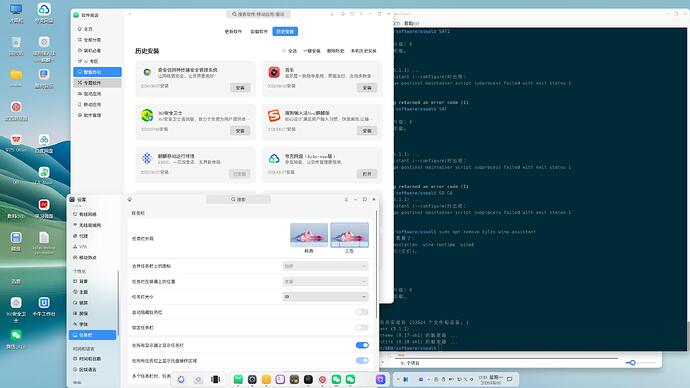Click 本机历史安装 link
690x388 pixels.
click(x=363, y=51)
